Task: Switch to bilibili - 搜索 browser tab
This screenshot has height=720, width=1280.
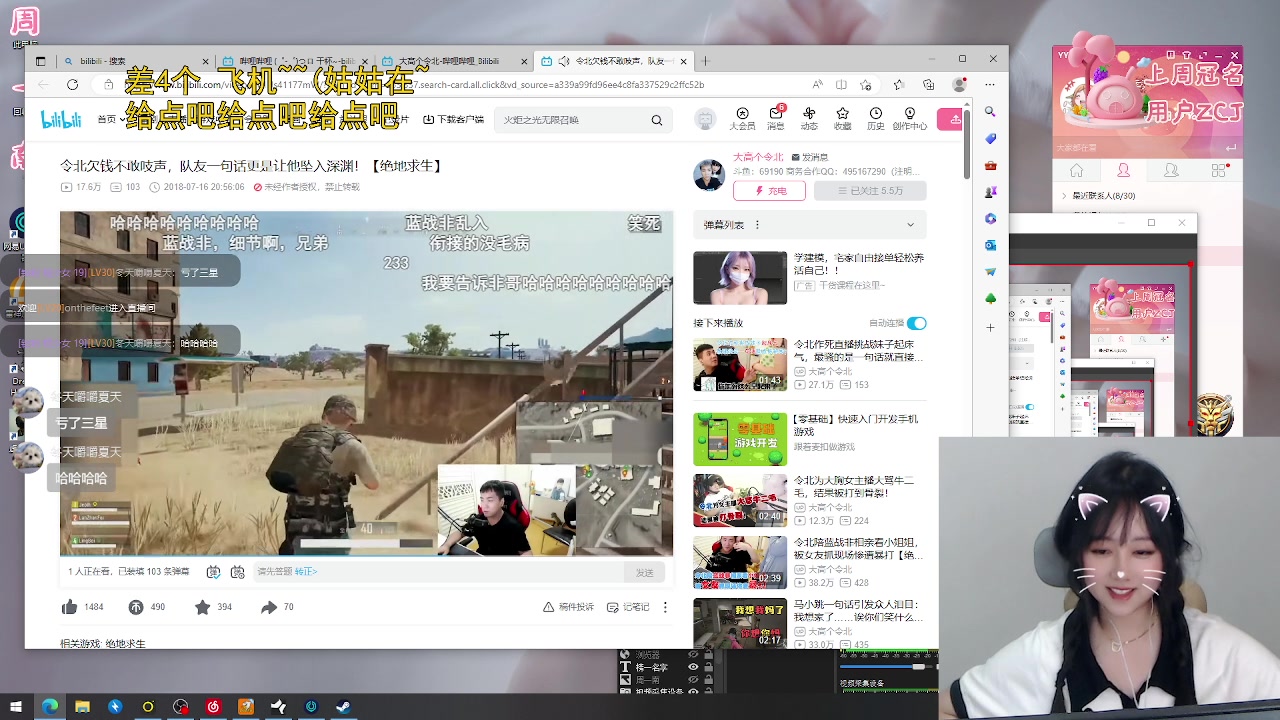Action: coord(135,61)
